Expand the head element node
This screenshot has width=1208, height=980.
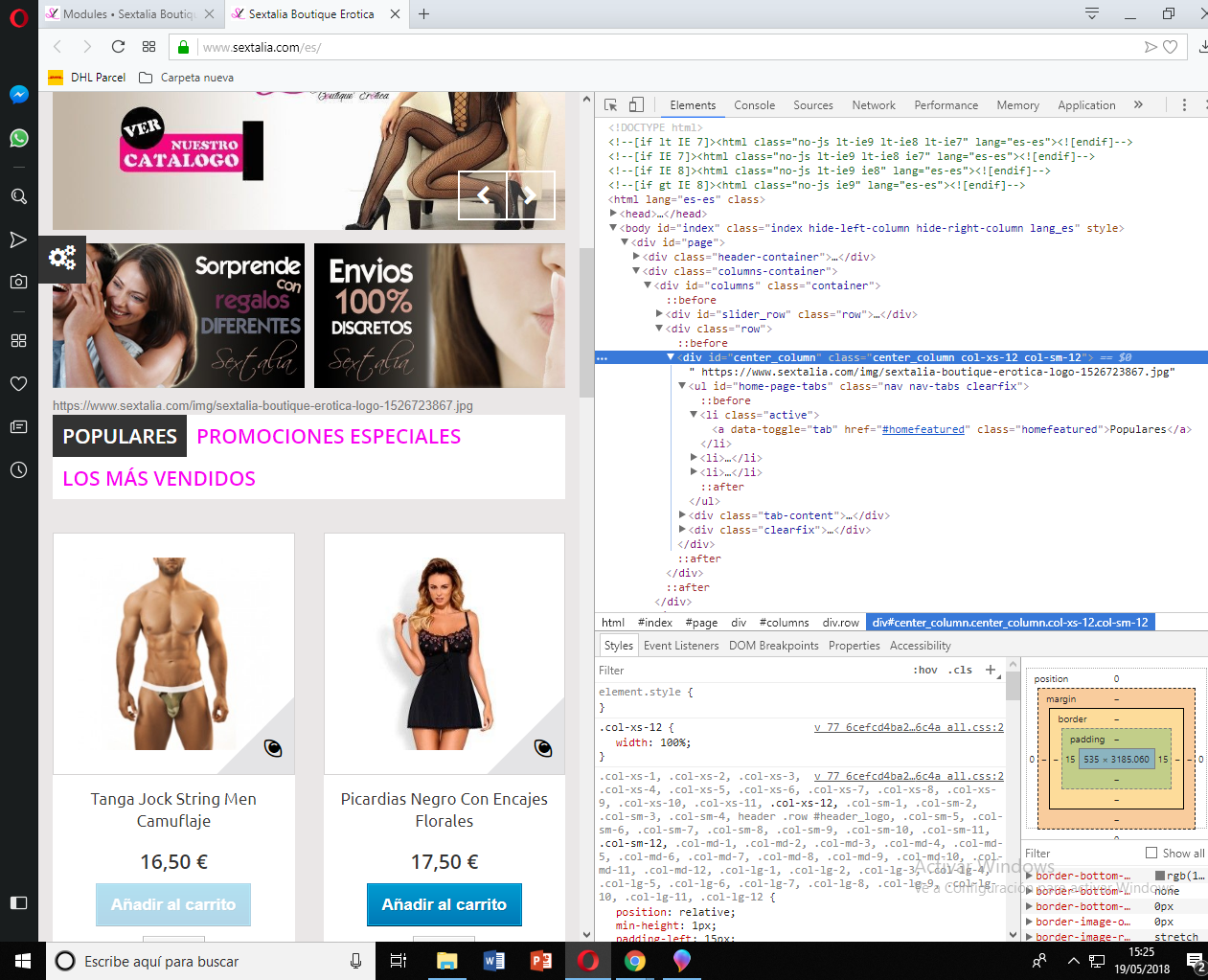[613, 214]
